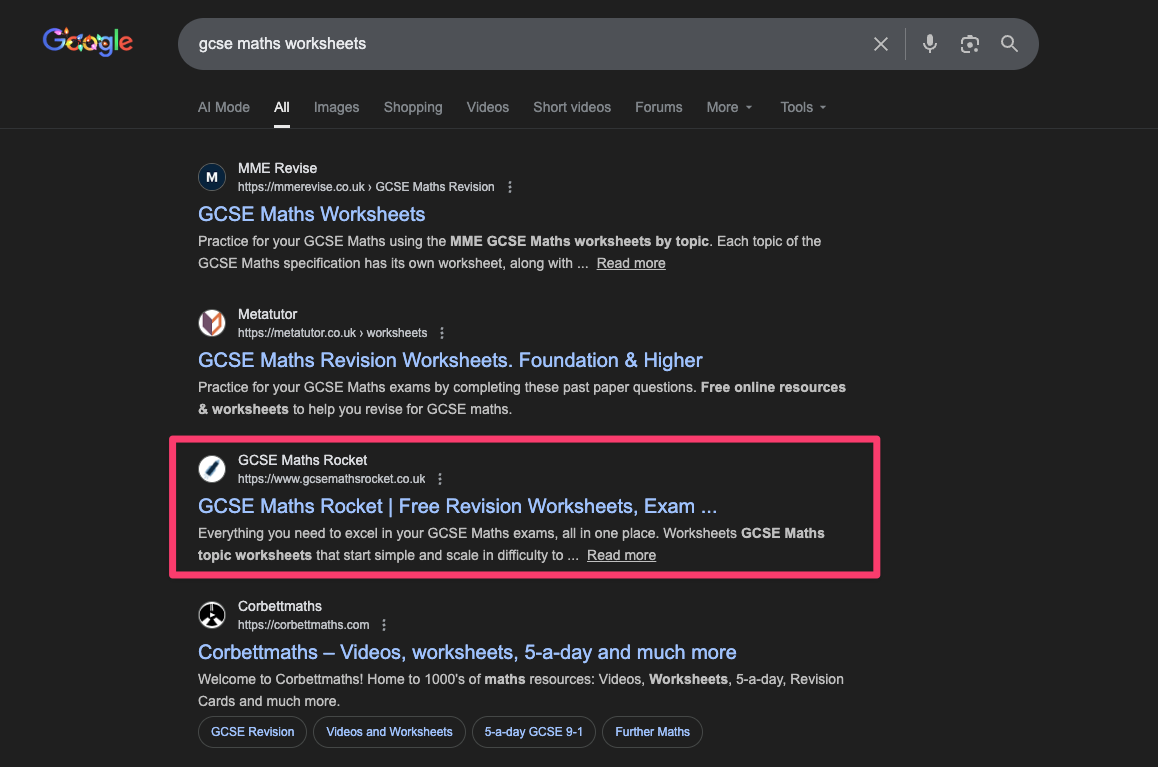This screenshot has height=767, width=1158.
Task: Open three-dot menu for Corbettmaths result
Action: coord(384,625)
